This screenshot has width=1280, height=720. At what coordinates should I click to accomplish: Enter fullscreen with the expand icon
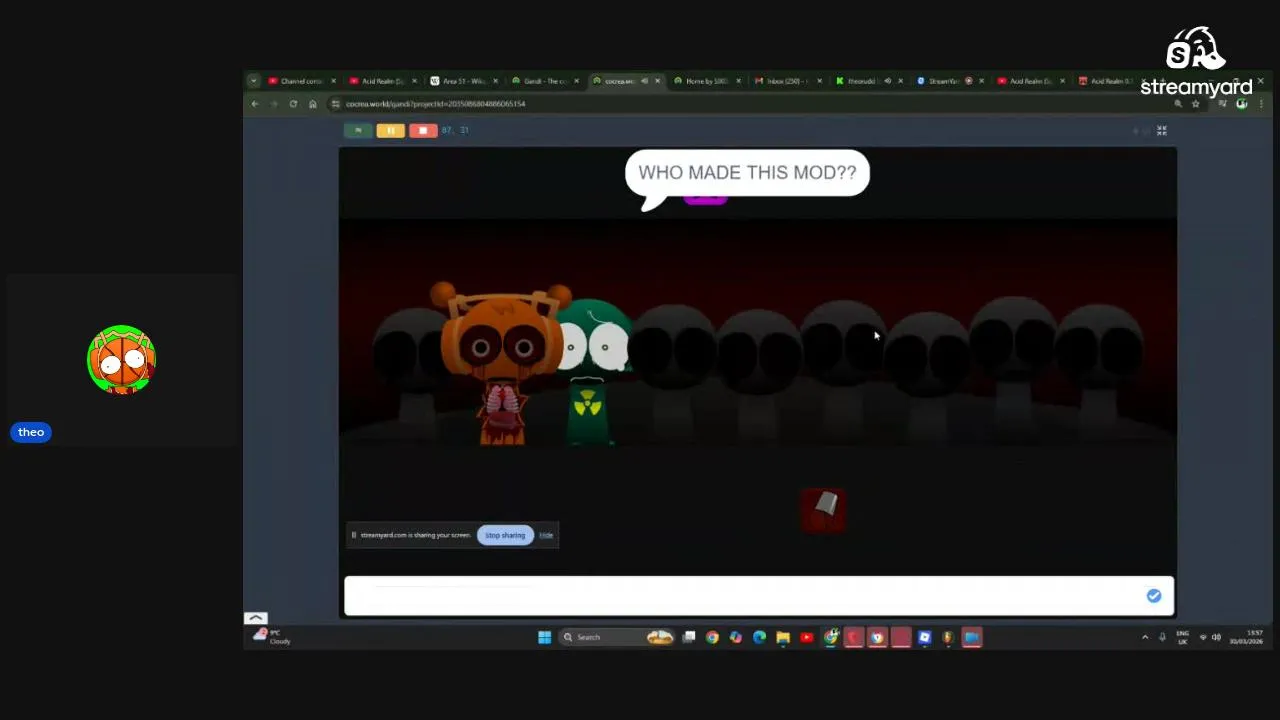click(x=1162, y=130)
